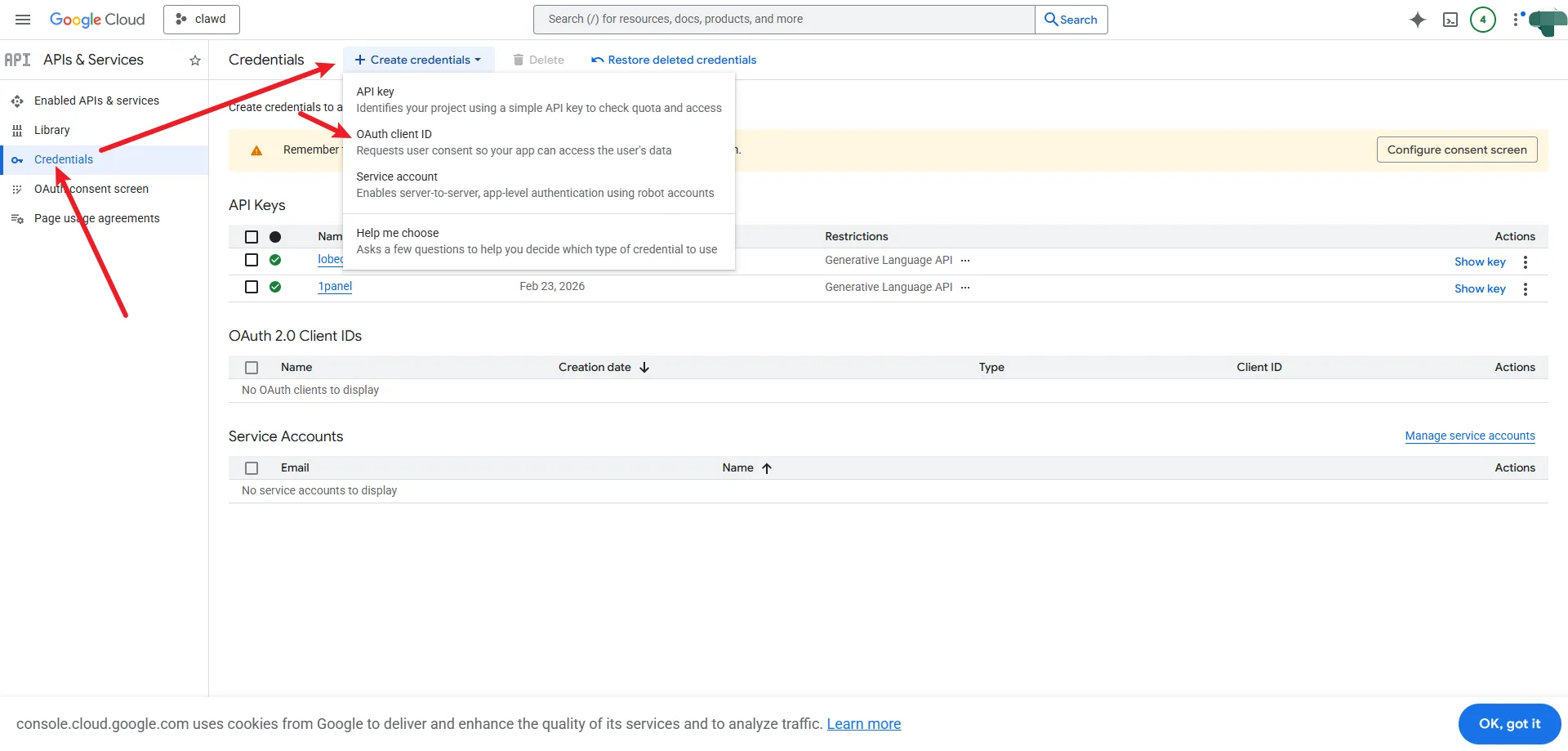Focus the resources search field

784,20
